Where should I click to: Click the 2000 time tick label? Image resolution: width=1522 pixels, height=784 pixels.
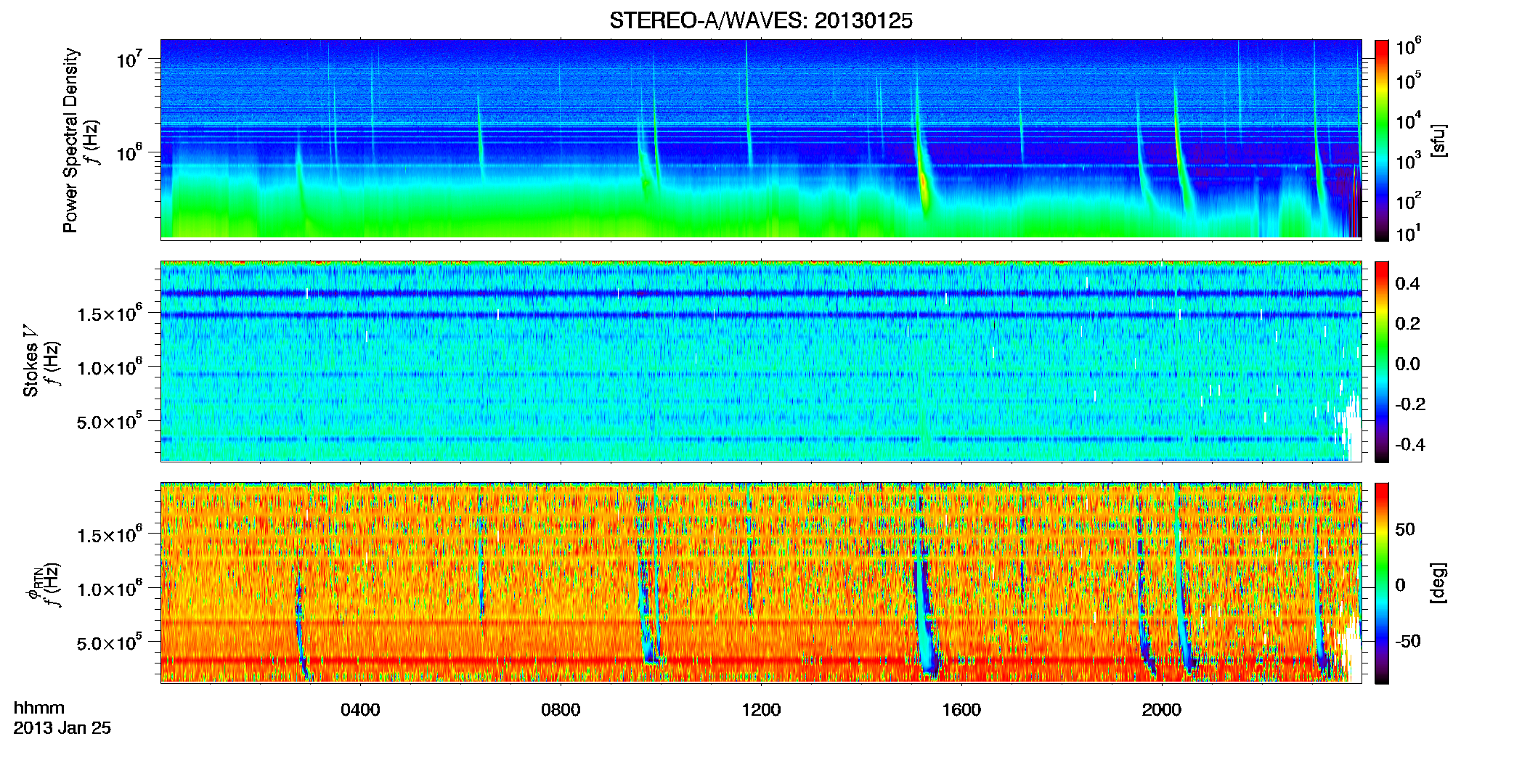[1162, 710]
